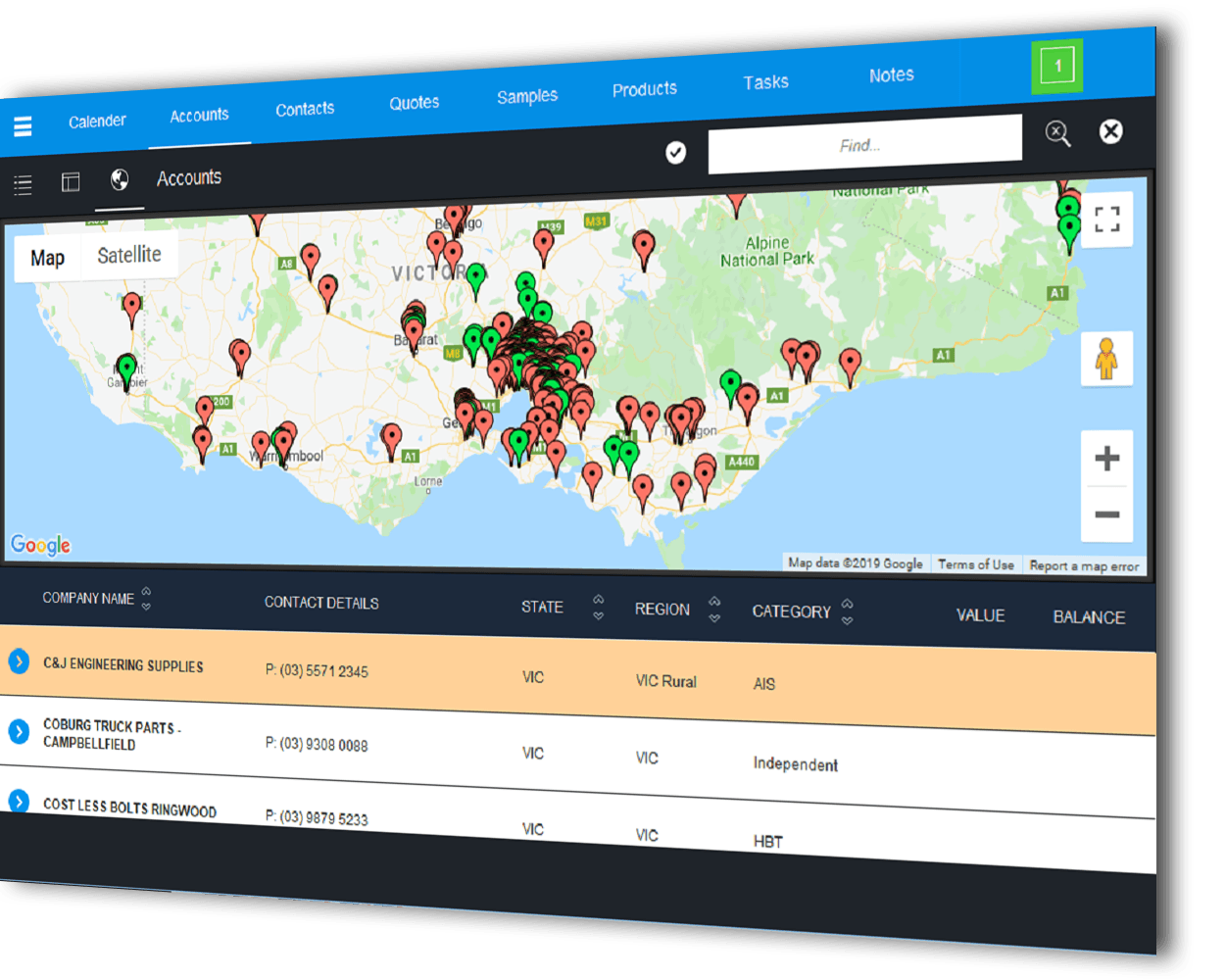
Task: Open the Contacts tab
Action: tap(305, 109)
